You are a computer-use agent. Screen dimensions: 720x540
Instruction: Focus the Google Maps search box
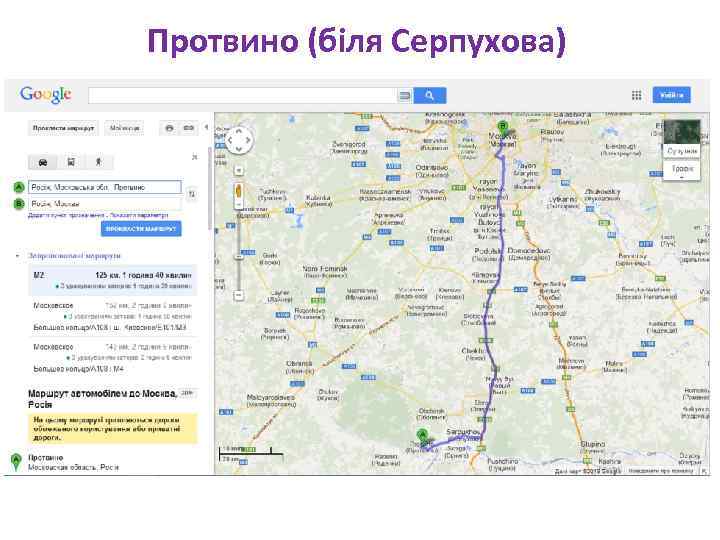pyautogui.click(x=242, y=96)
